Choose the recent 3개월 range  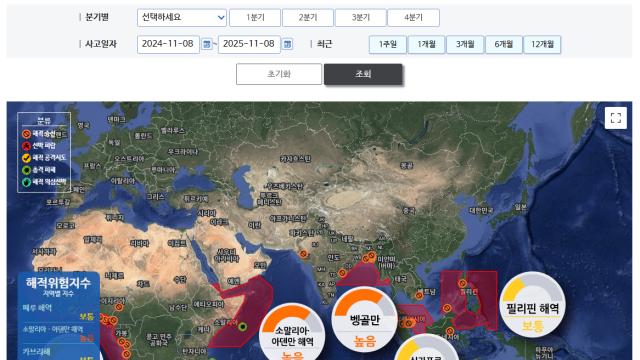[x=465, y=44]
